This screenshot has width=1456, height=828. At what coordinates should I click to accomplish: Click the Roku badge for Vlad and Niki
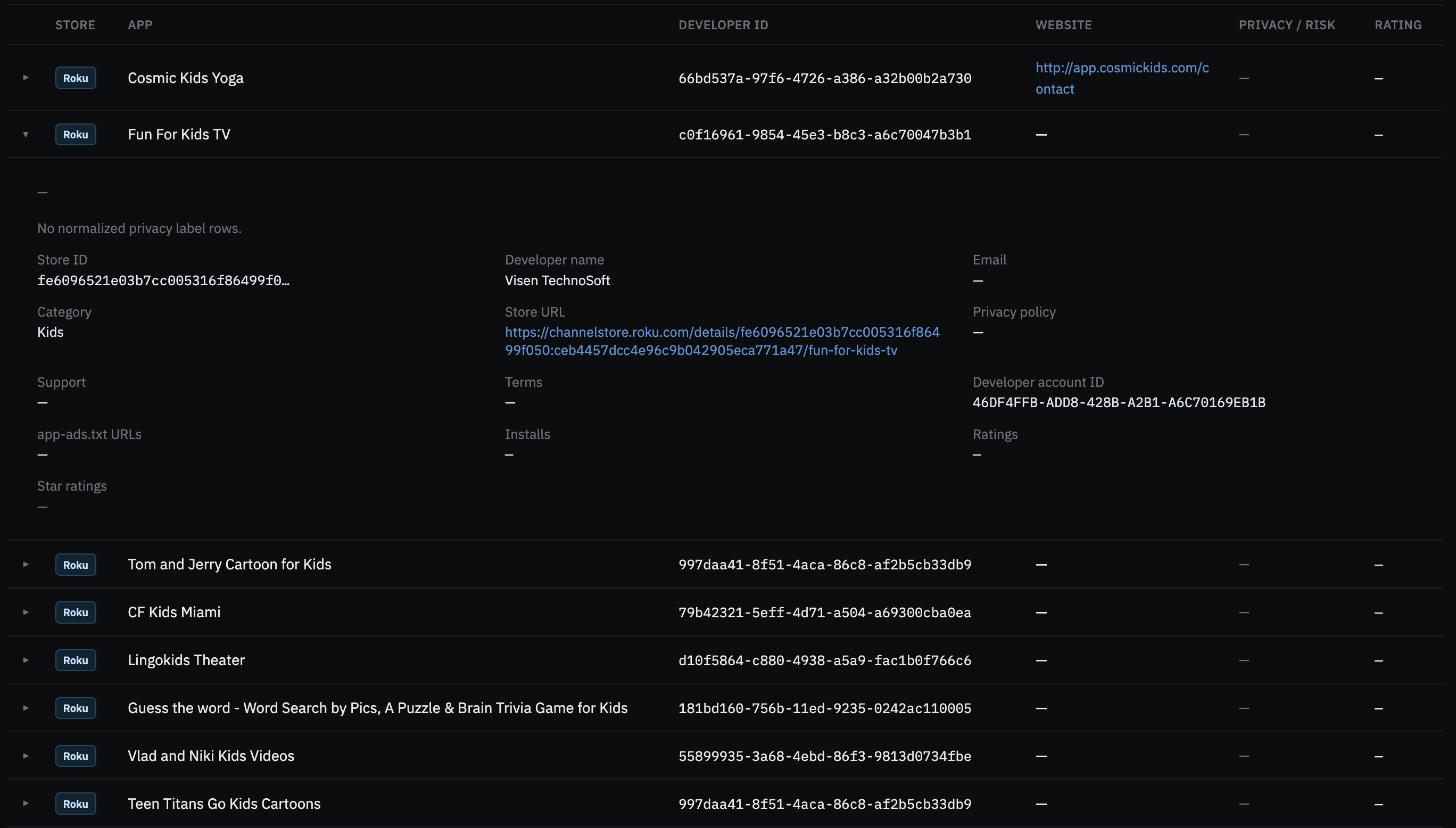pyautogui.click(x=76, y=756)
